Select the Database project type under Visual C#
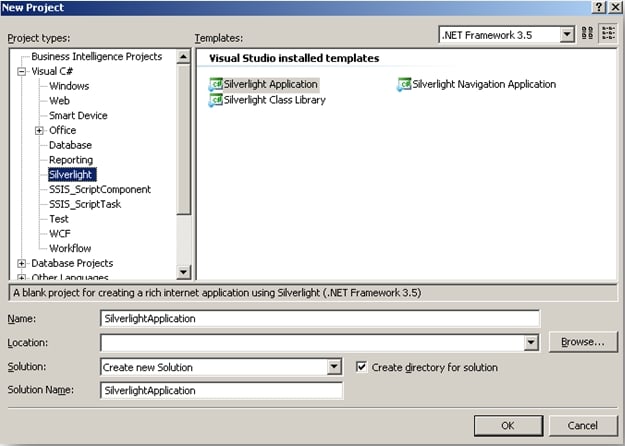 (70, 145)
